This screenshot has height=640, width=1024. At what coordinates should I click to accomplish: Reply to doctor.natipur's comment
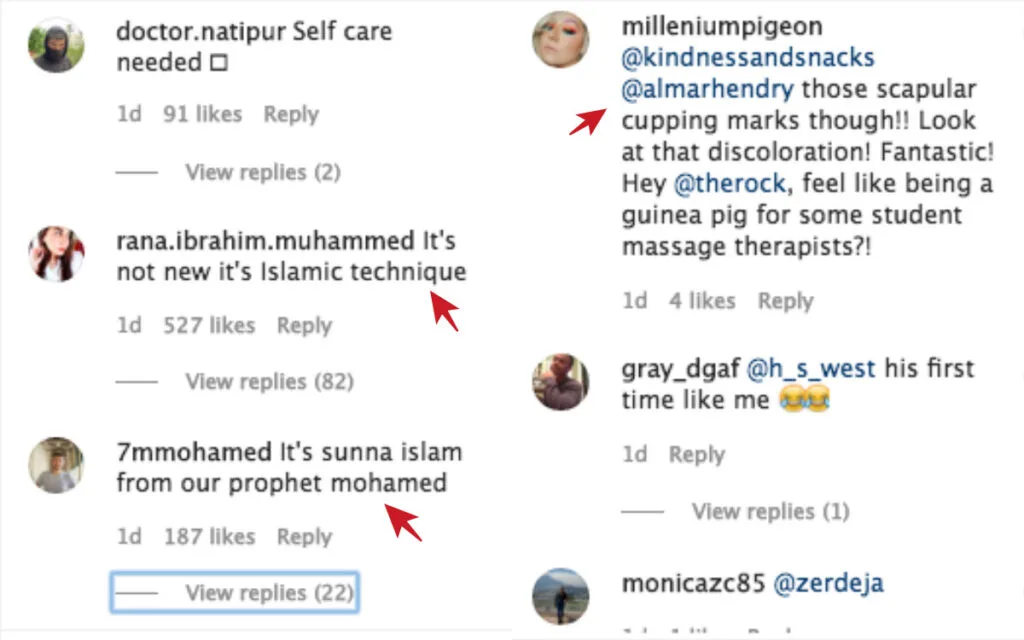tap(291, 114)
